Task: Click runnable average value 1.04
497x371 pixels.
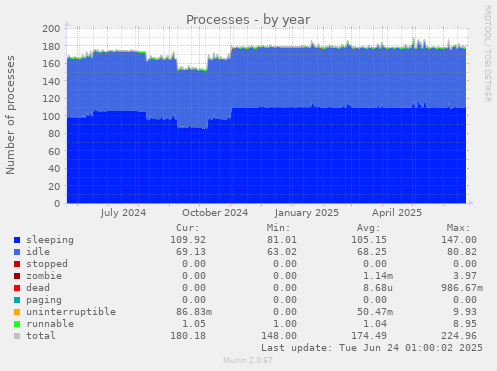Action: 375,324
